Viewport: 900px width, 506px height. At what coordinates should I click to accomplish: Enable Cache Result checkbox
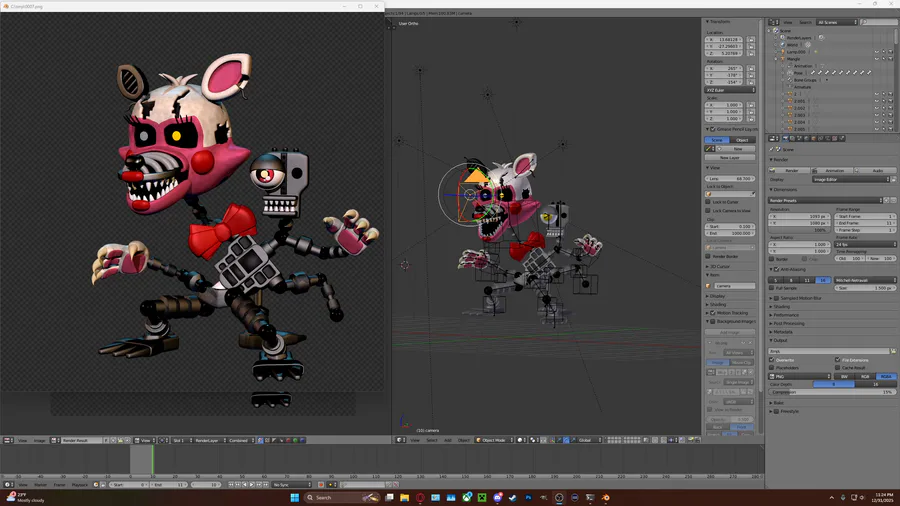click(x=837, y=367)
